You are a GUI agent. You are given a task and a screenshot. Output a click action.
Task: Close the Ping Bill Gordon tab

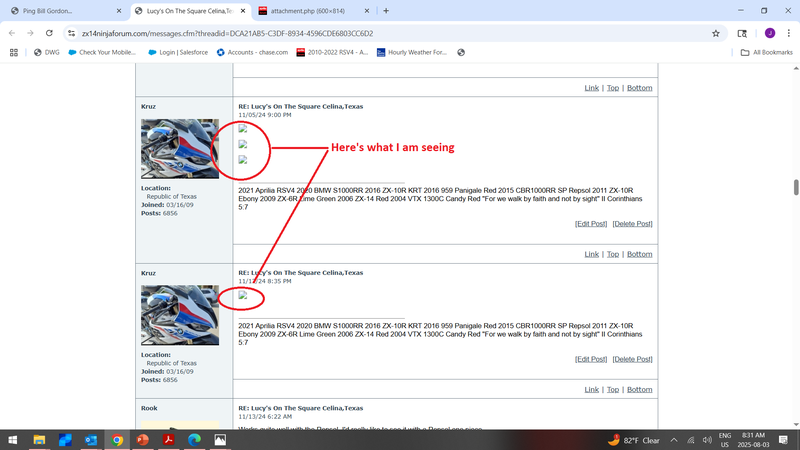(x=119, y=11)
